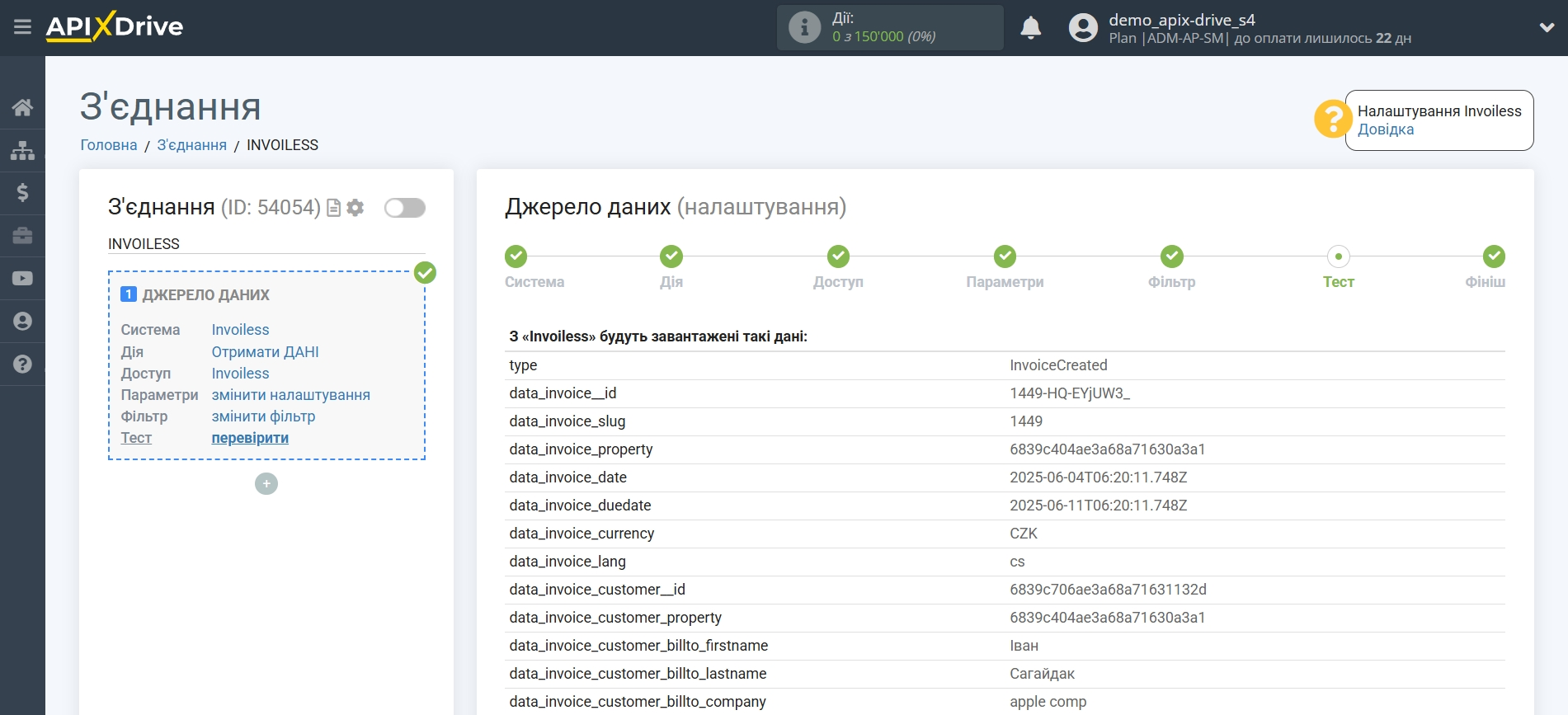Select value 1449-HQ-EYjUW3_
The height and width of the screenshot is (715, 1568).
point(1070,393)
